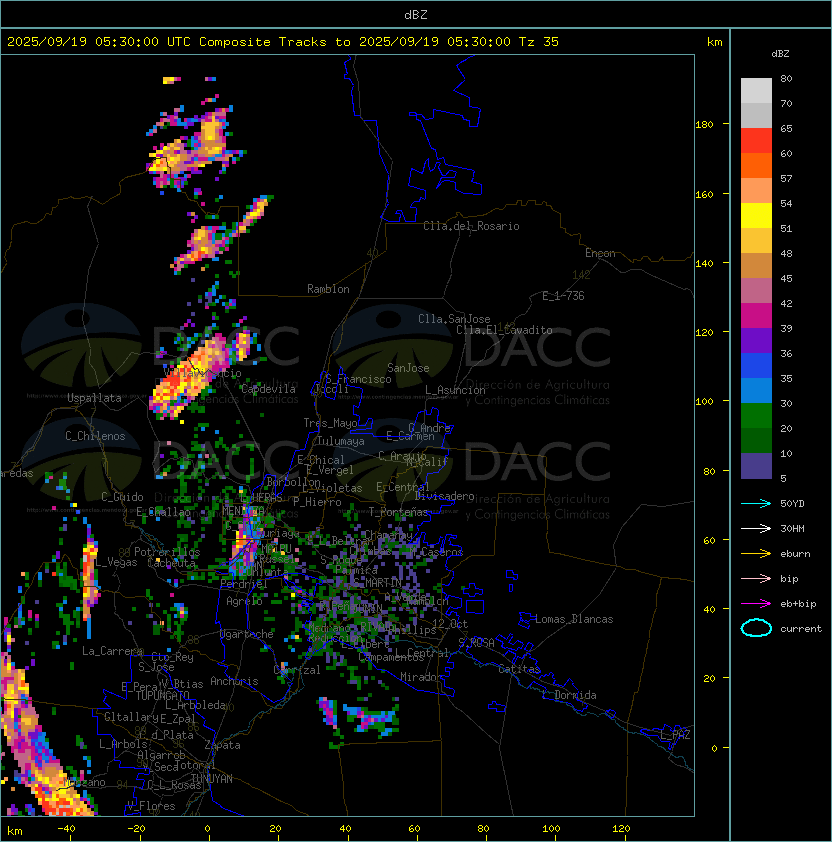
Task: Click the 'La_Carrera' map label
Action: tap(112, 651)
